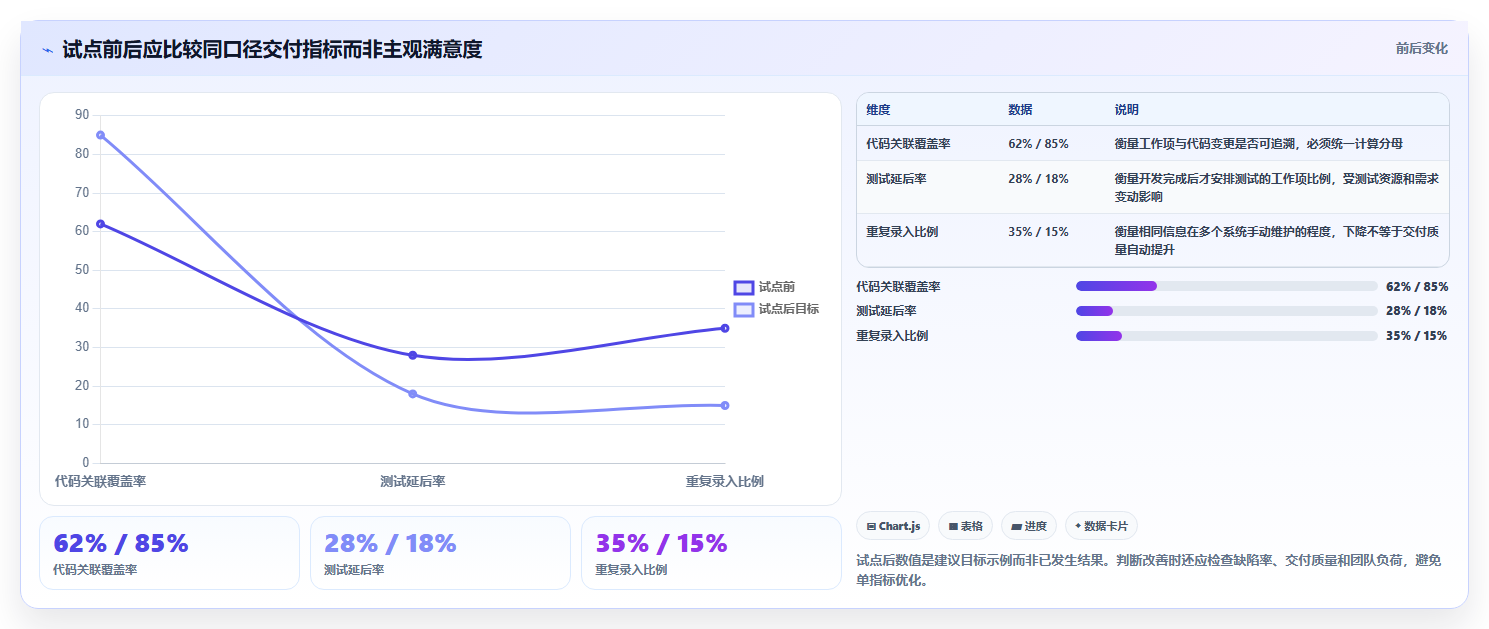Click the 50 tick on the y-axis

82,270
